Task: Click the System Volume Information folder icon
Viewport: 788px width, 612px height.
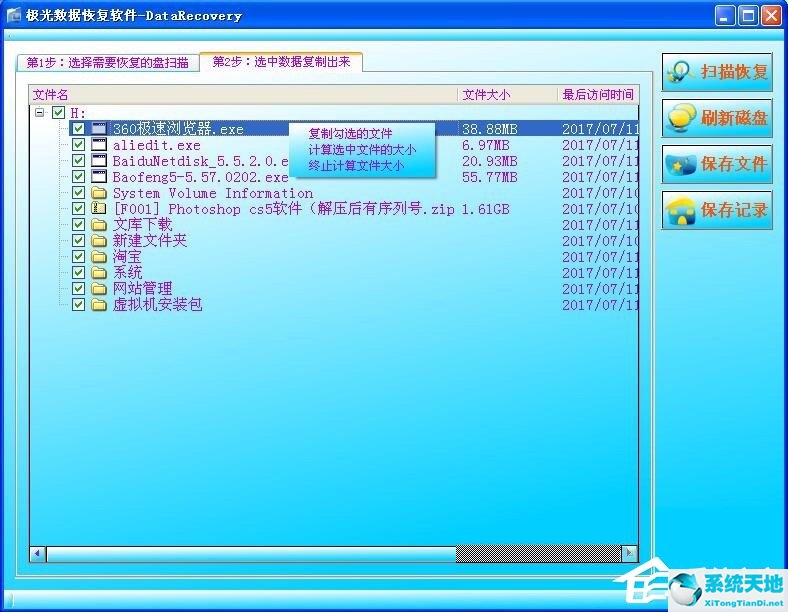Action: coord(99,193)
